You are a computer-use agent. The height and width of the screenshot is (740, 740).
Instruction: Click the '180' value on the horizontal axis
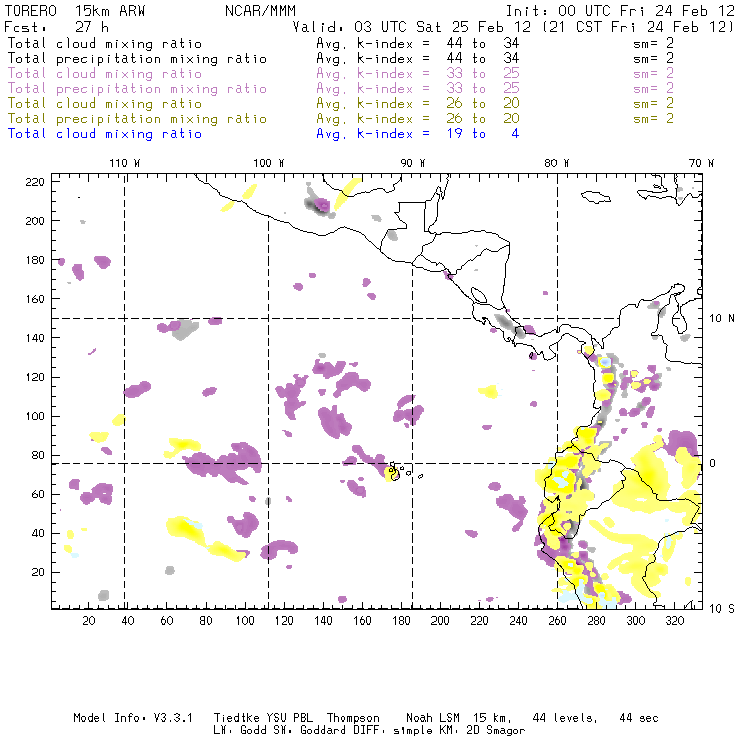[x=401, y=621]
